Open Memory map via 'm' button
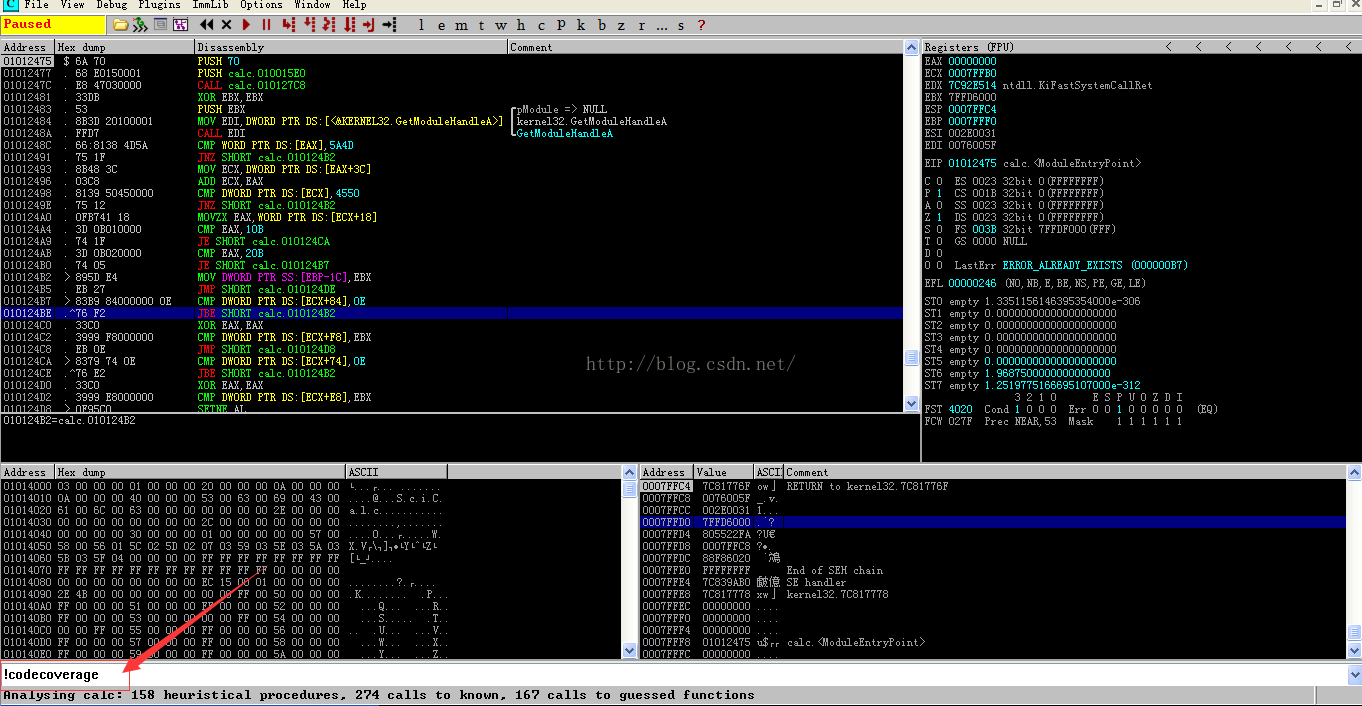 click(x=461, y=25)
